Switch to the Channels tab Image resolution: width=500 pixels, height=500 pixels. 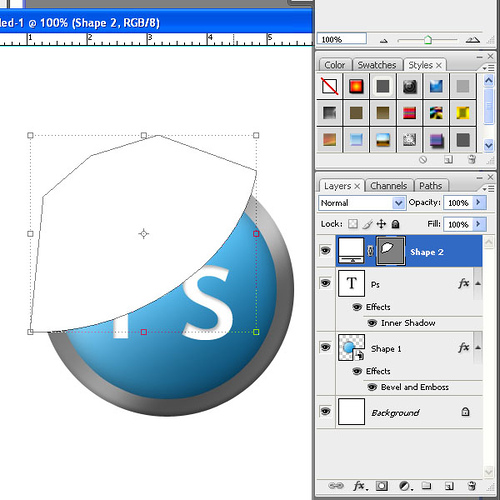[x=389, y=186]
